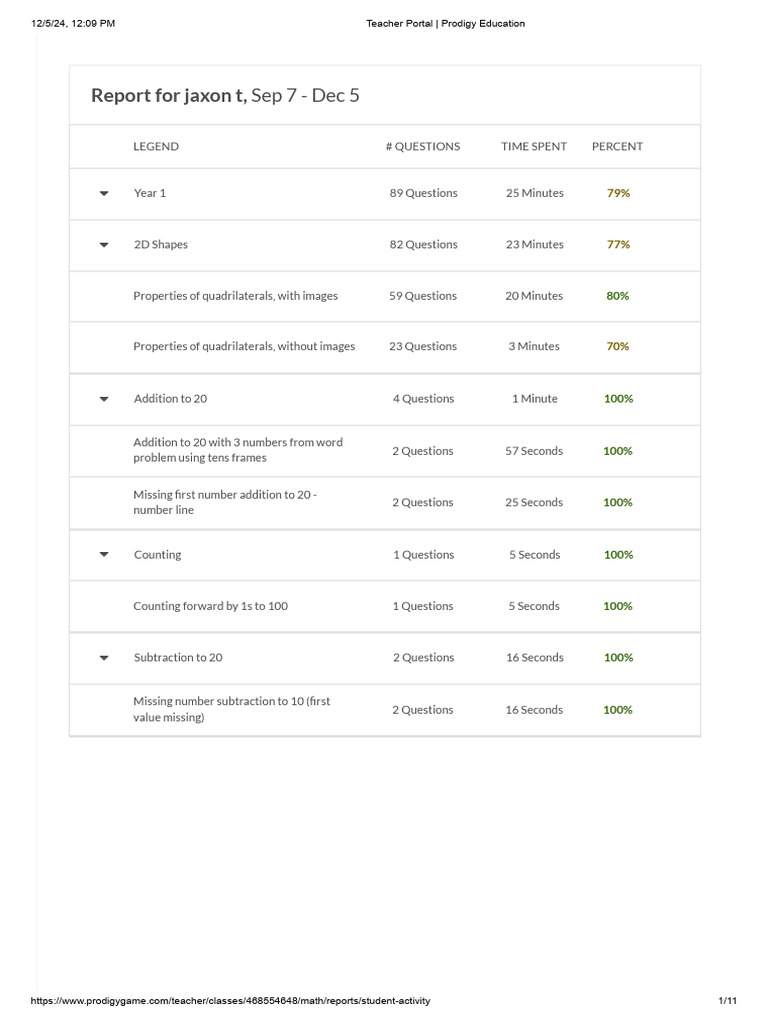Click the PERCENT column header
Screen dimensions: 768x1024
point(617,146)
